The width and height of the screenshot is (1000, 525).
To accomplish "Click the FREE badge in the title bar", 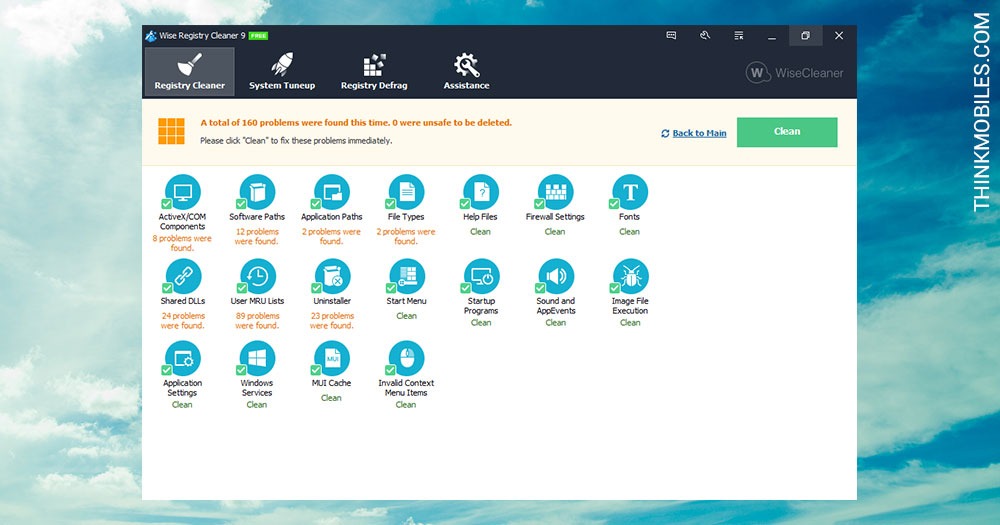I will pyautogui.click(x=258, y=36).
